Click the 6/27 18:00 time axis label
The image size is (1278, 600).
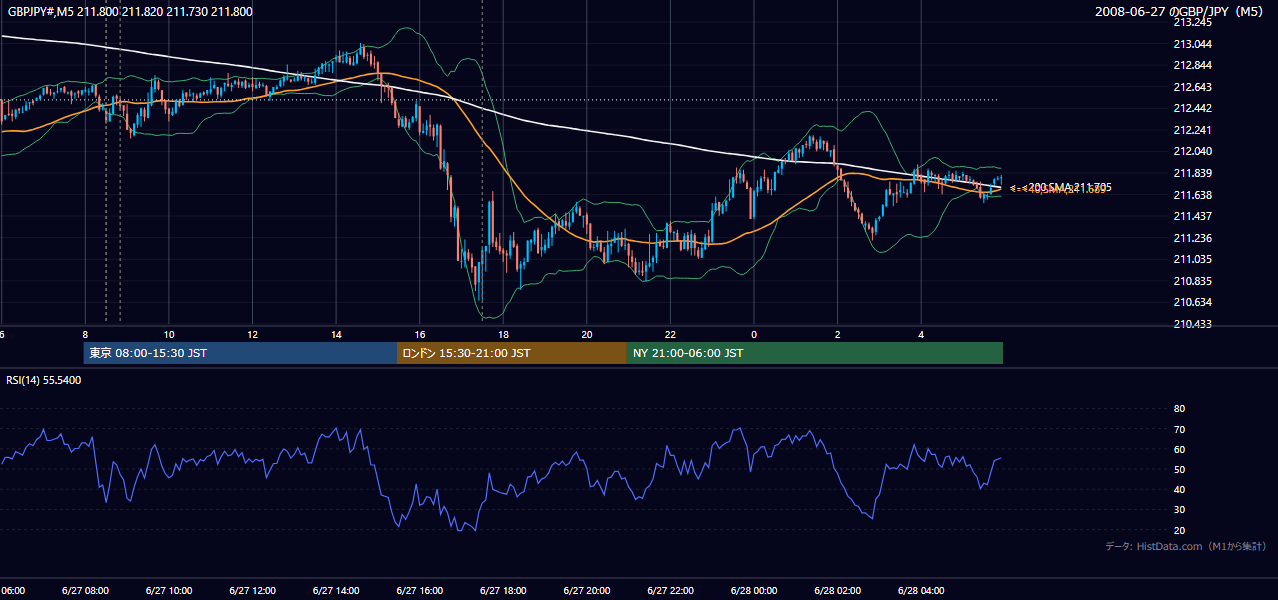503,590
